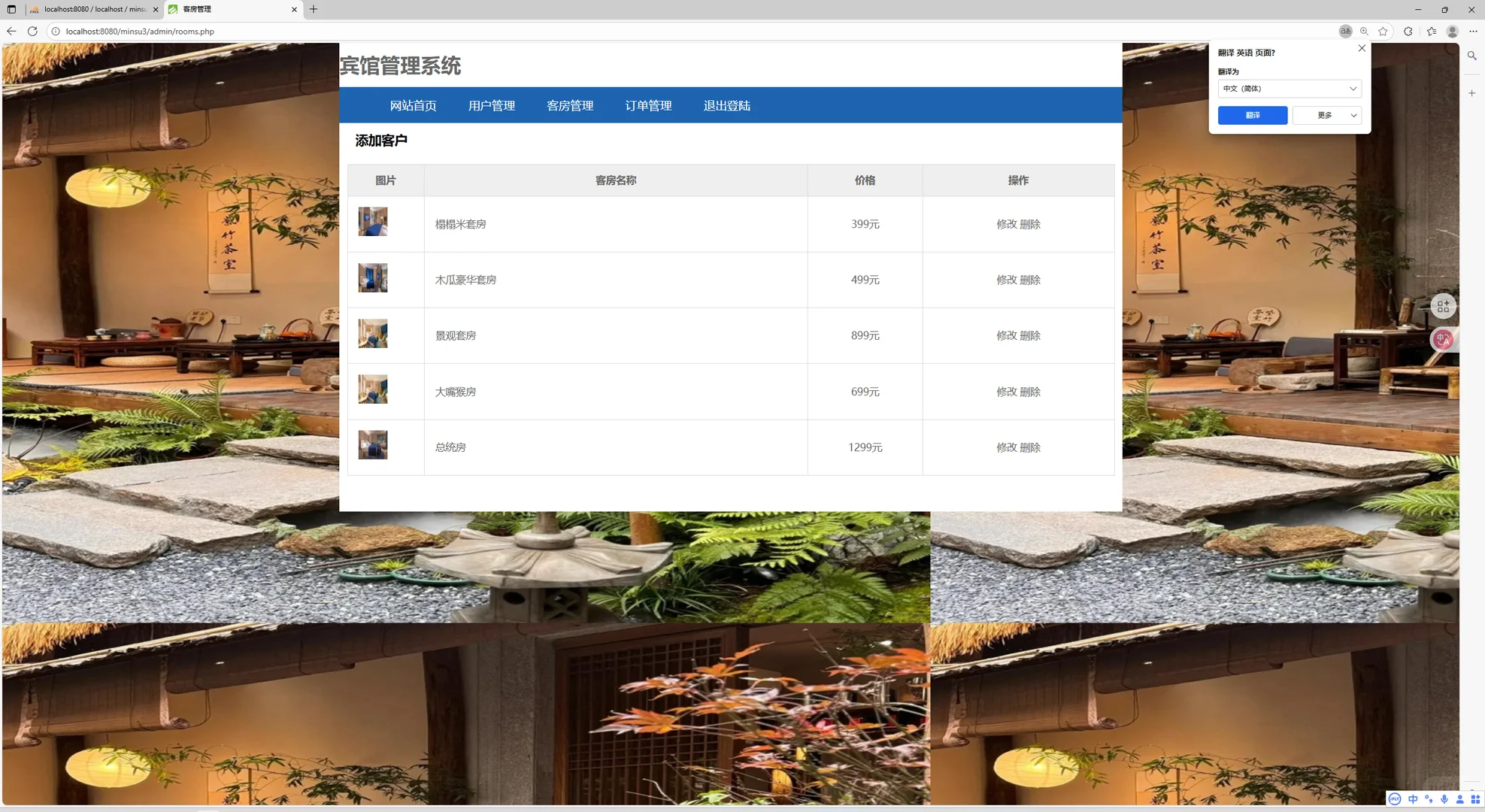Open the iFLY input method logo on taskbar
The image size is (1485, 812).
tap(1395, 799)
